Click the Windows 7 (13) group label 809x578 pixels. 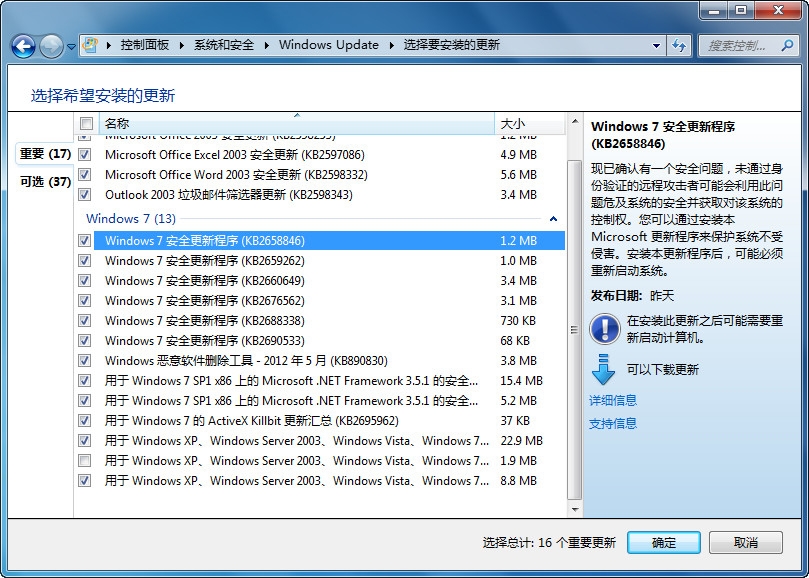tap(131, 219)
